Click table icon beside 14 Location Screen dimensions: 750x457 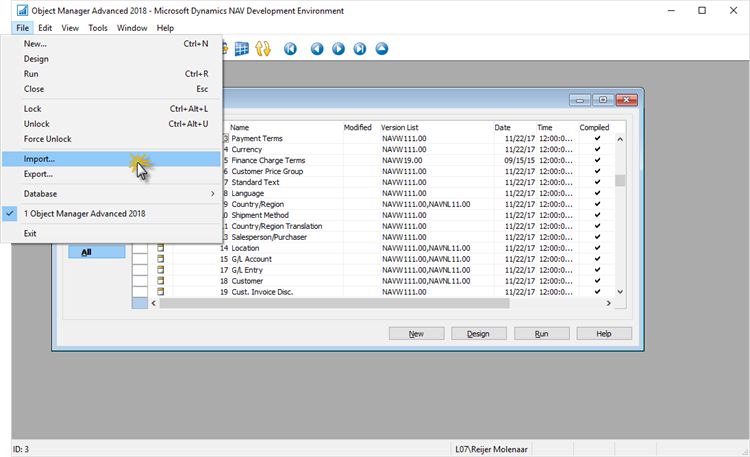point(160,248)
